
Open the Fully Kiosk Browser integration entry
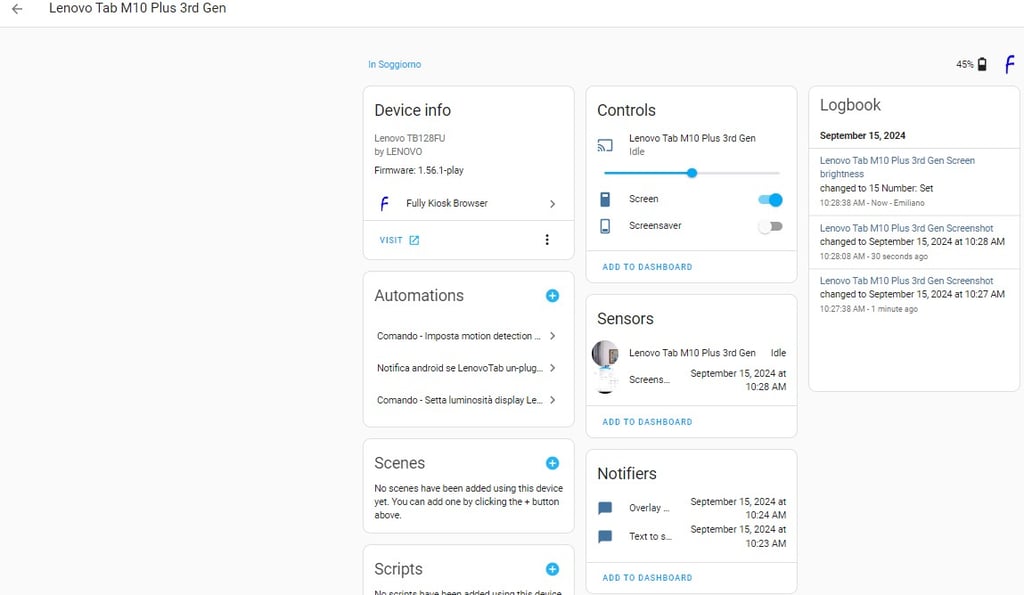coord(468,204)
